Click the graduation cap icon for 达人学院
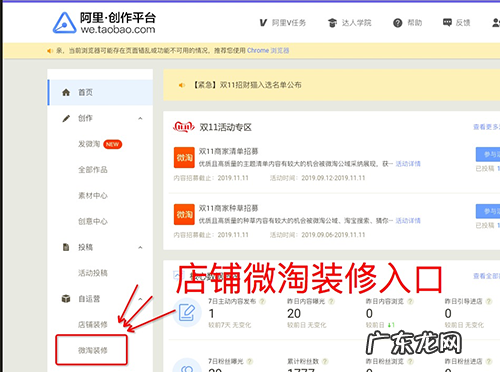This screenshot has height=372, width=500. coord(332,23)
